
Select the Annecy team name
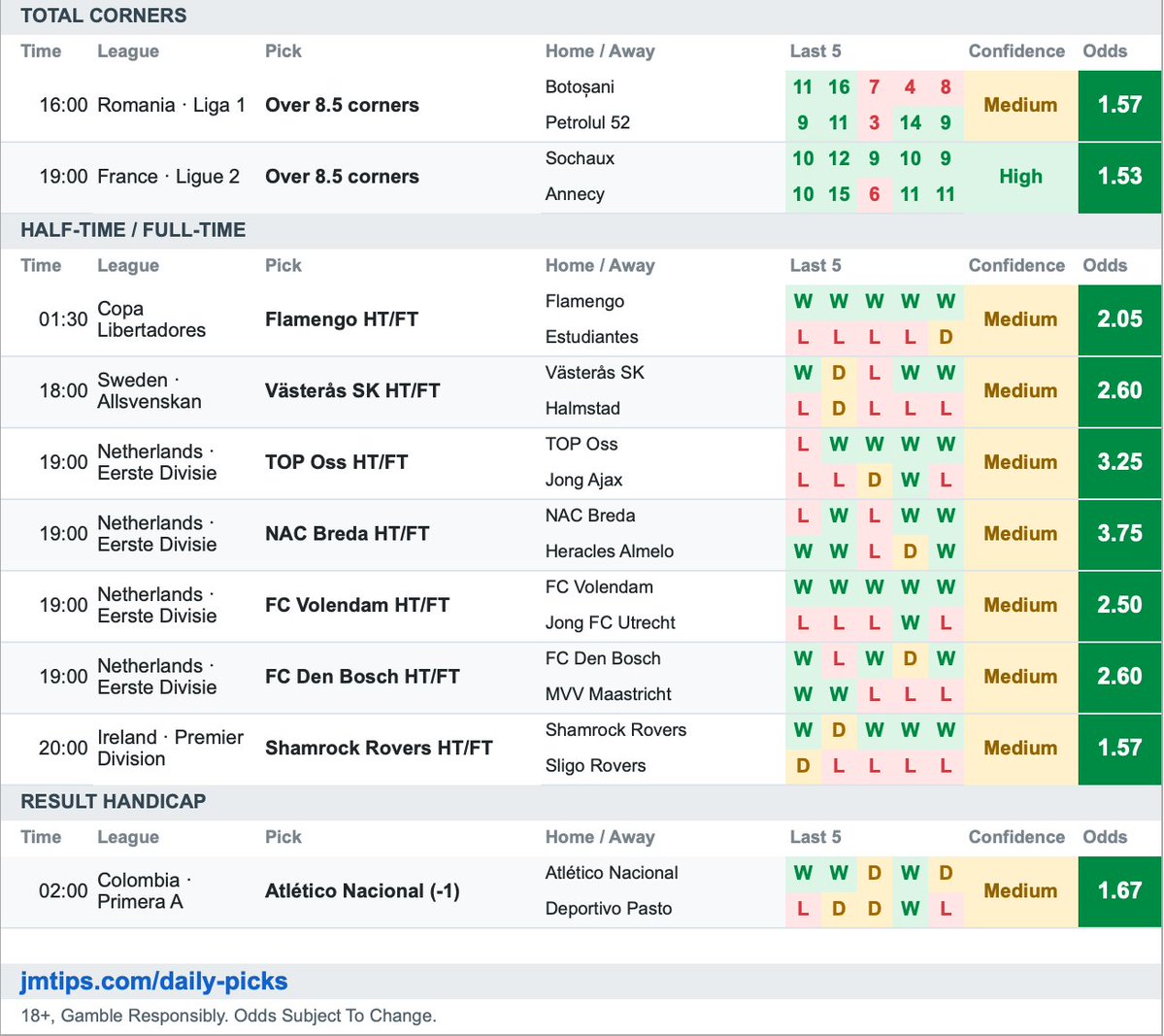tap(575, 194)
